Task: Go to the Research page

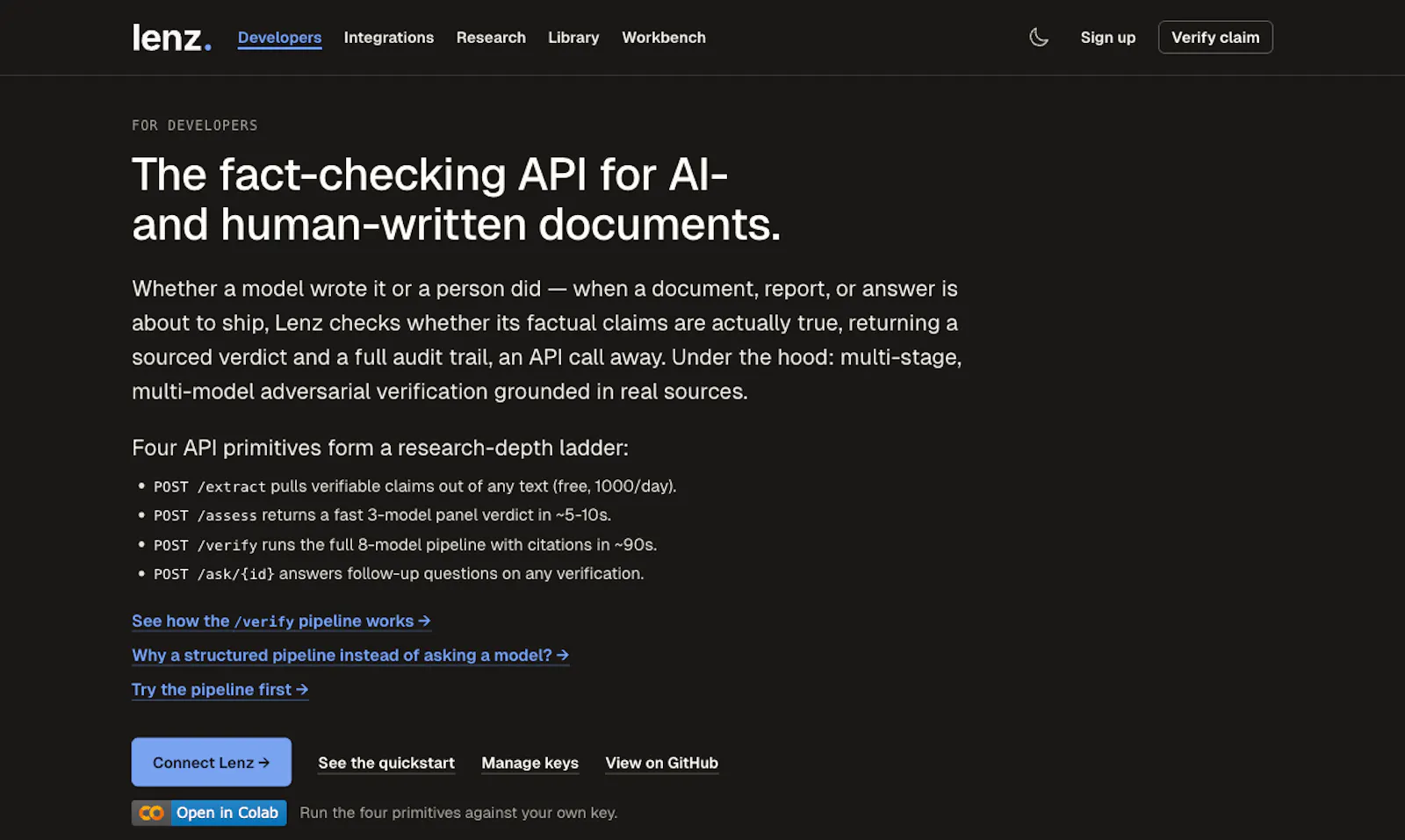Action: point(491,38)
